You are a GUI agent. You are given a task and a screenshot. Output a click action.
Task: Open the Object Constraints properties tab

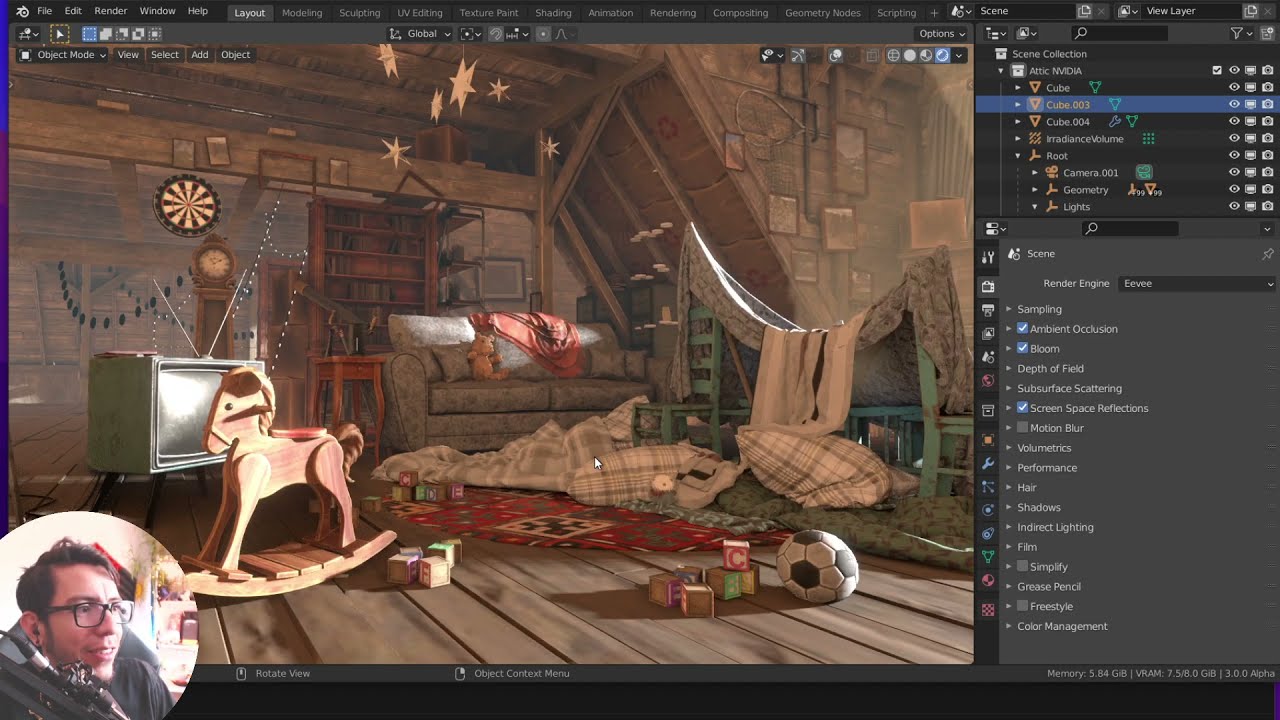pos(988,533)
